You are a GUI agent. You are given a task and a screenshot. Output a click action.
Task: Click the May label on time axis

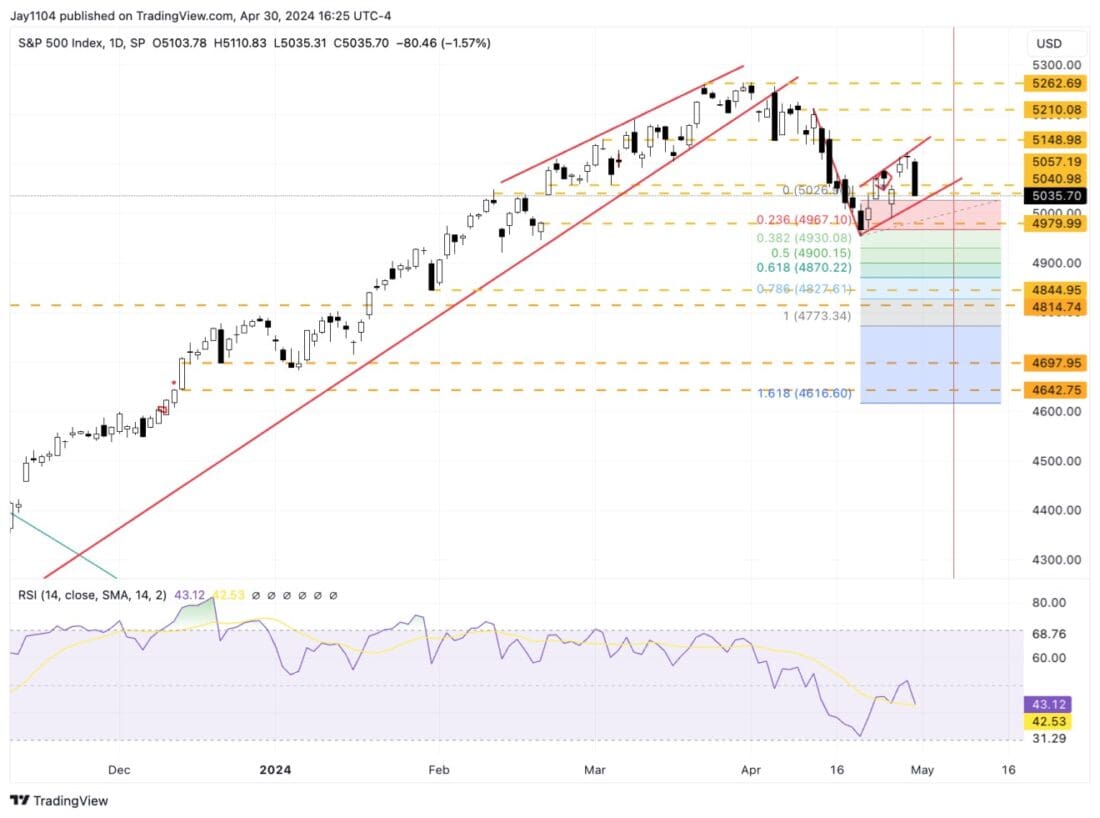pyautogui.click(x=922, y=770)
